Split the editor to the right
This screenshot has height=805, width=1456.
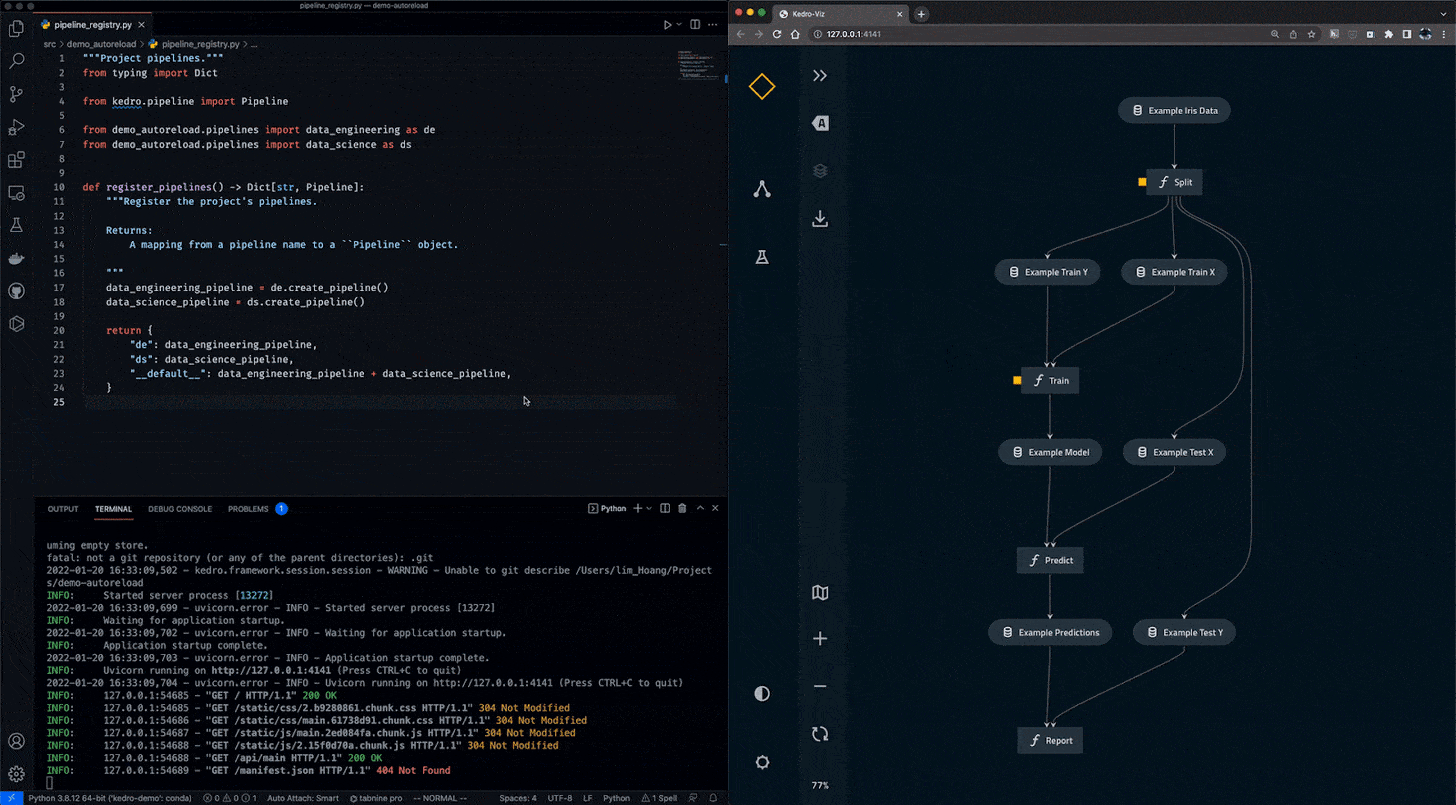tap(696, 25)
